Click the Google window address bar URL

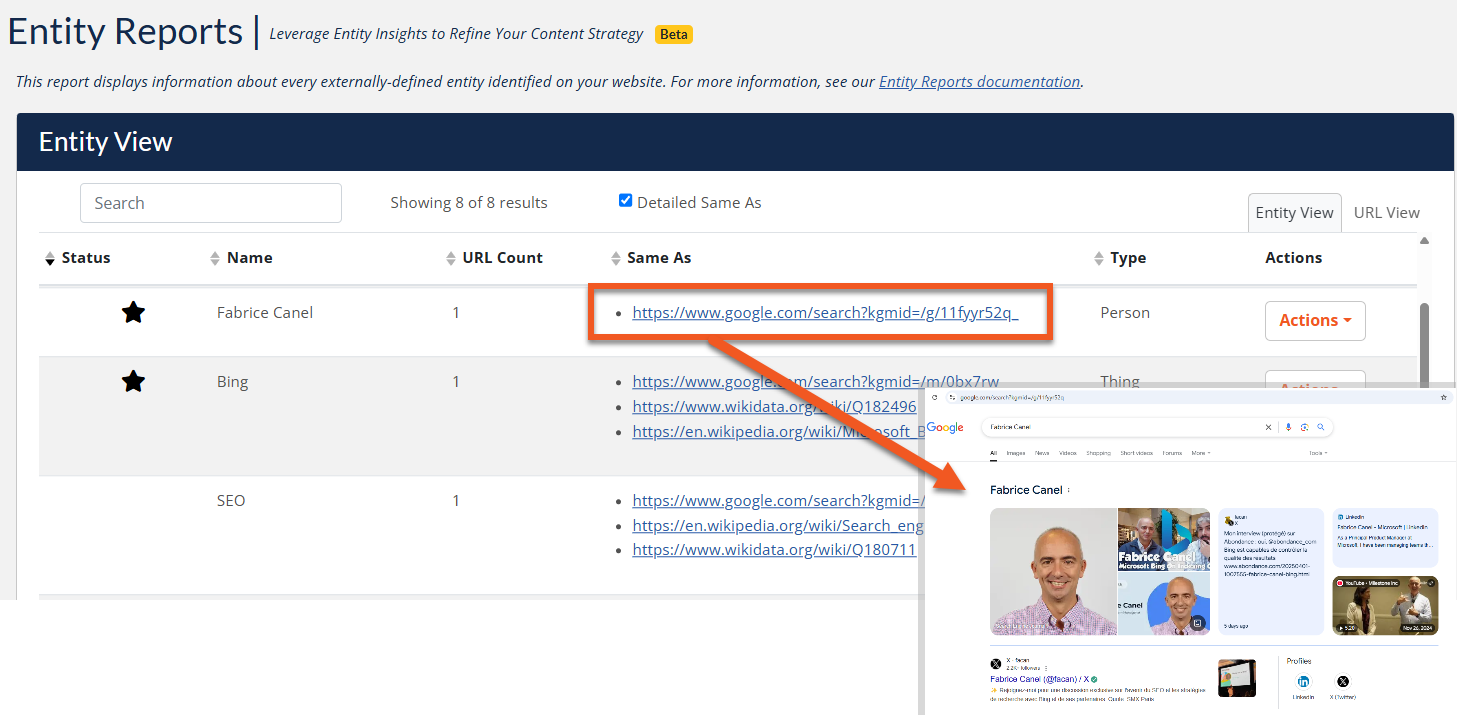tap(1011, 397)
